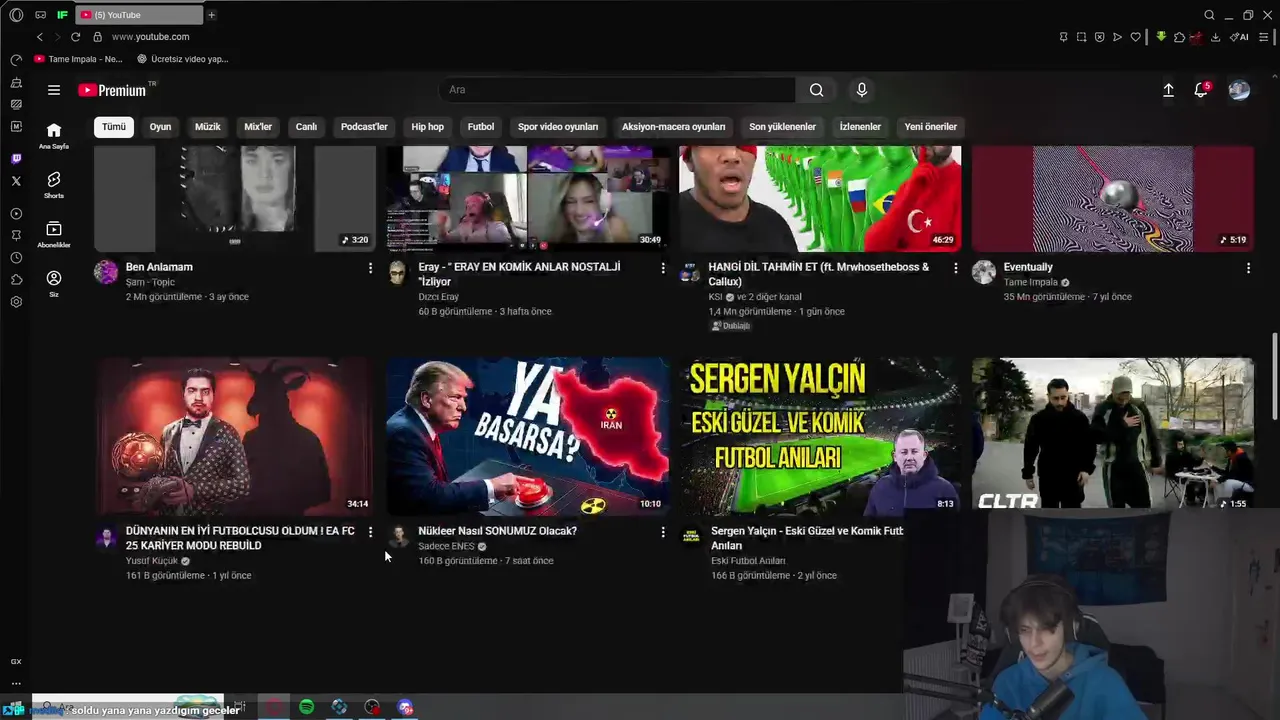Image resolution: width=1280 pixels, height=720 pixels.
Task: Open the Nükleer Nasıl SONUMUZ Olacak thumbnail
Action: coord(527,436)
